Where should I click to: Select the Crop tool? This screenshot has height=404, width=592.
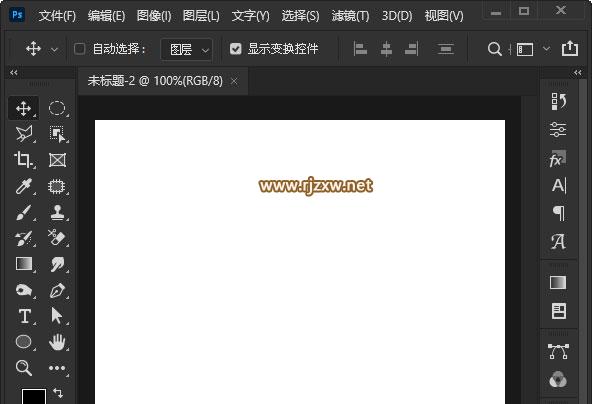(23, 160)
